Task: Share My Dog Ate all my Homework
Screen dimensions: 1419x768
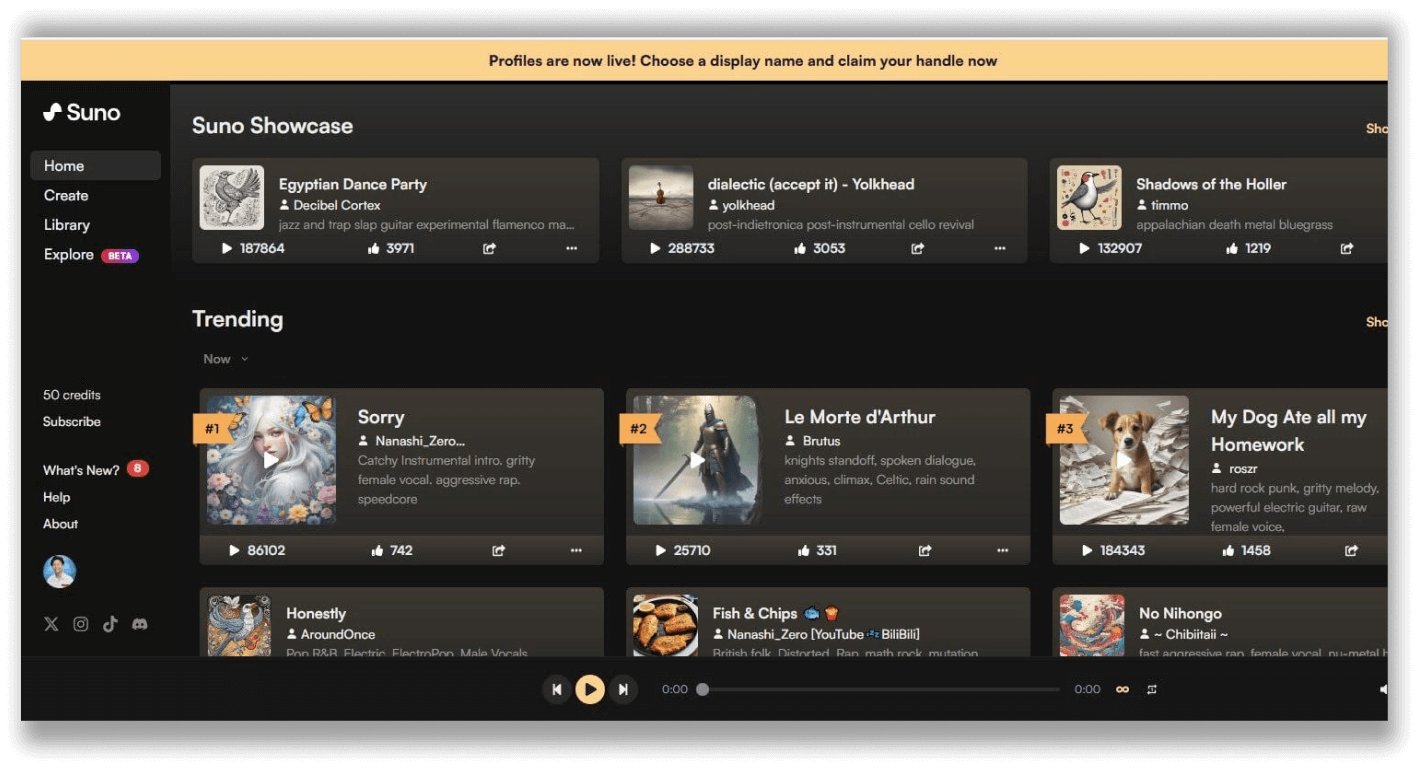Action: (1351, 551)
